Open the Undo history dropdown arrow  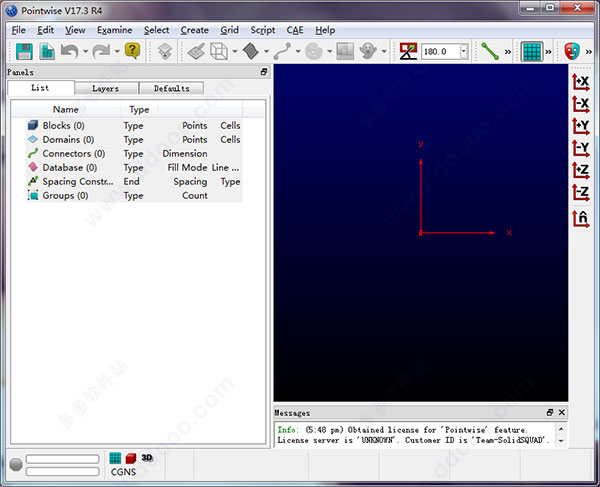[x=85, y=51]
